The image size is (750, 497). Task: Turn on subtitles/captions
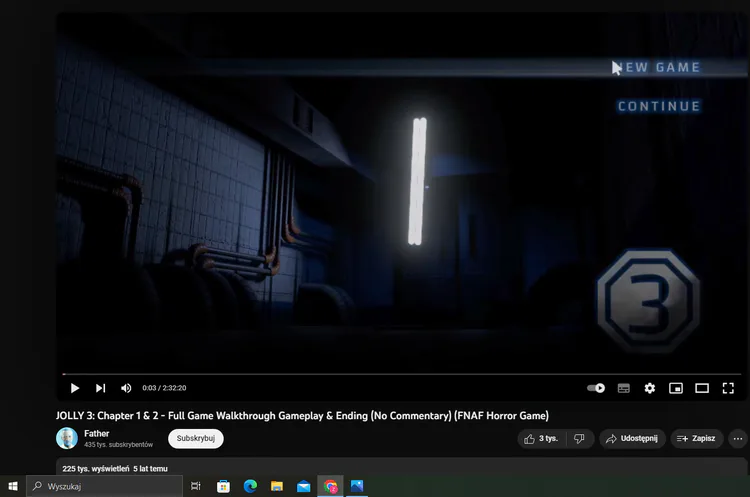click(624, 388)
